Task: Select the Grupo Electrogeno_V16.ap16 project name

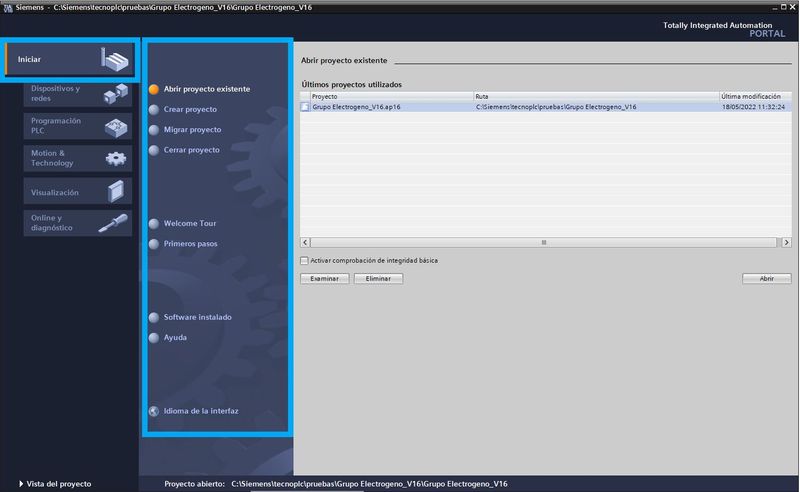Action: [356, 107]
